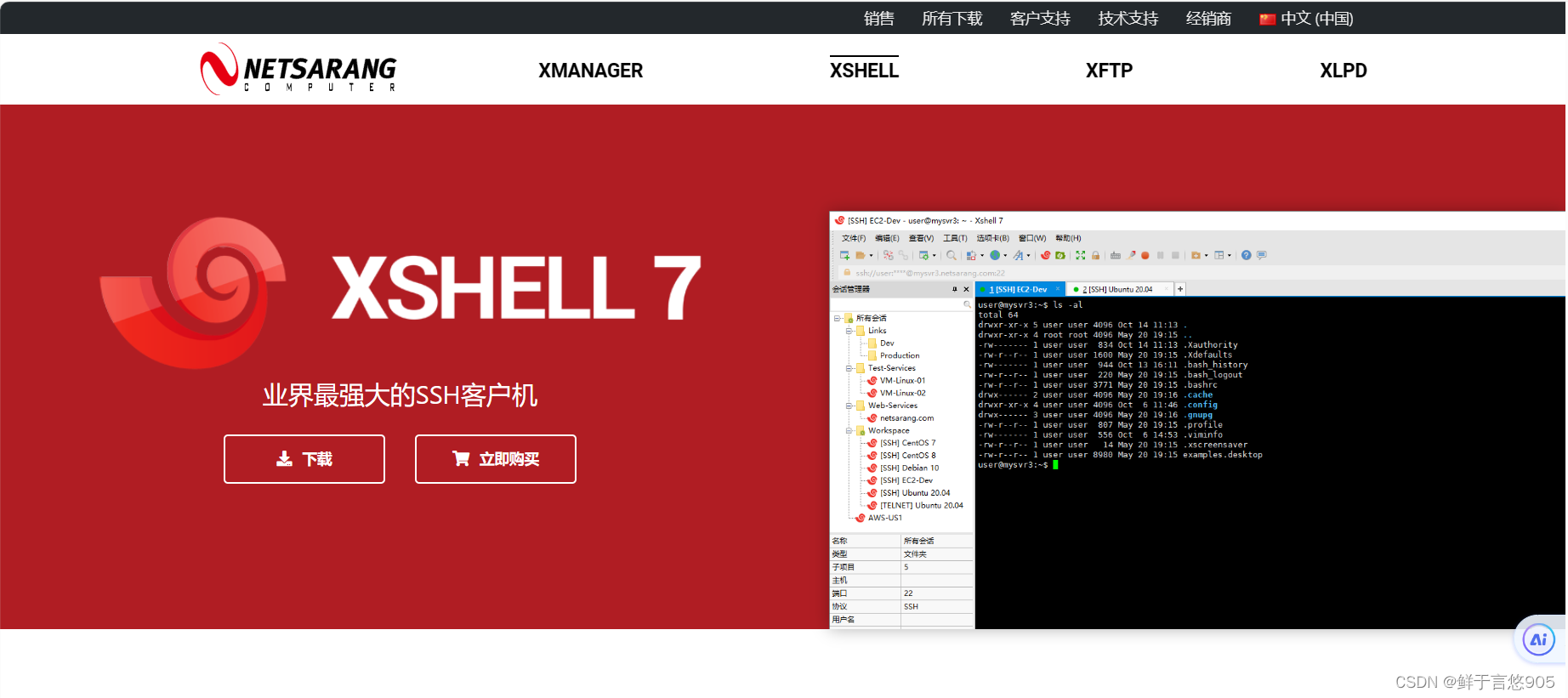Open the 文件(F) menu in Xshell
The width and height of the screenshot is (1568, 698).
[x=853, y=238]
